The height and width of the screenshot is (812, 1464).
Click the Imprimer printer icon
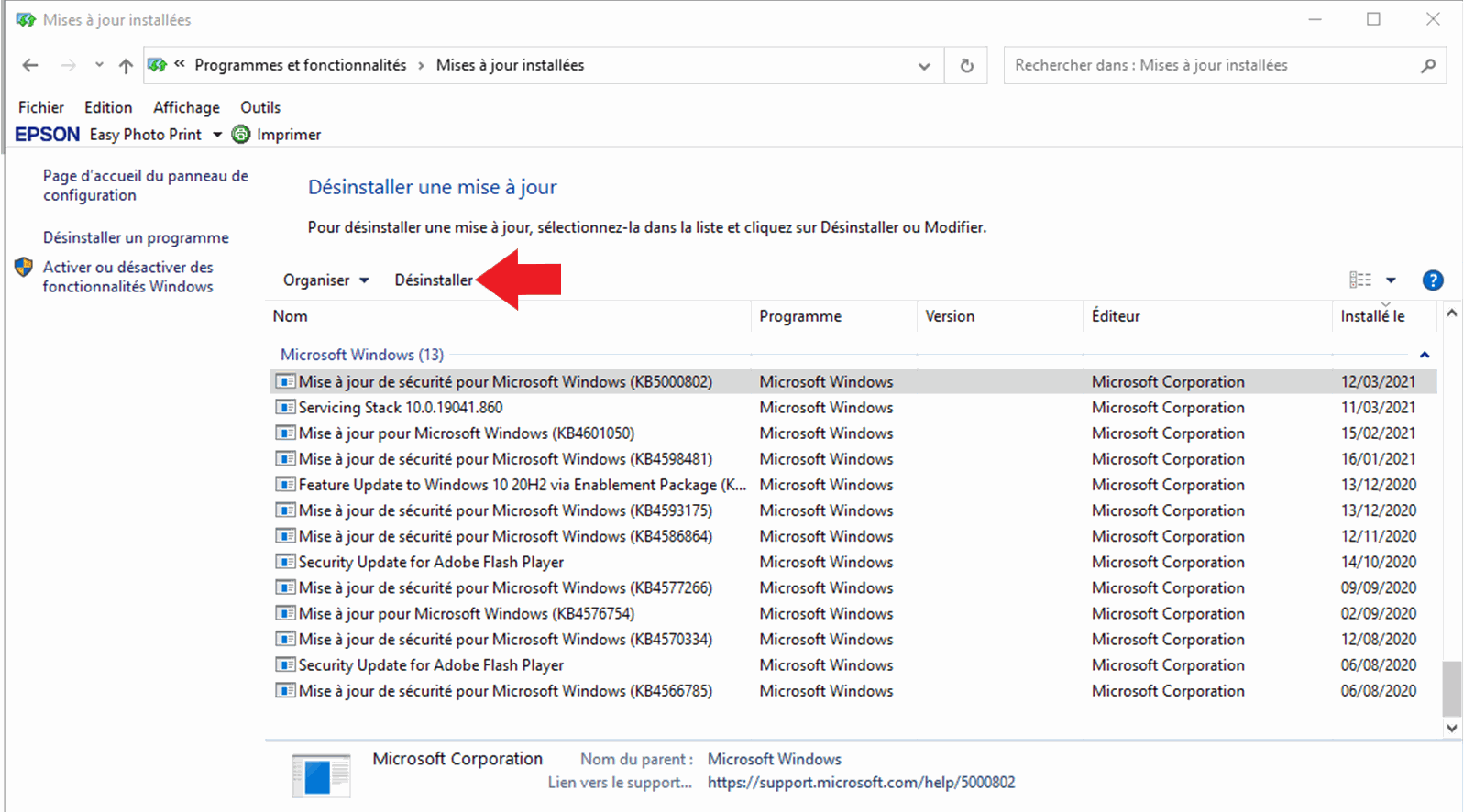coord(241,135)
